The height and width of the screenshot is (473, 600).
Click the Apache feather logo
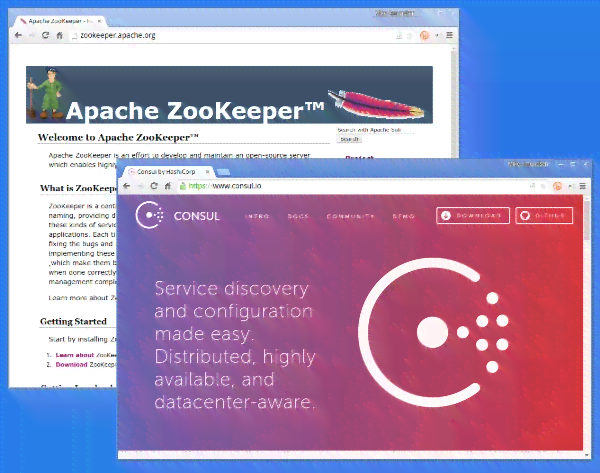point(376,103)
